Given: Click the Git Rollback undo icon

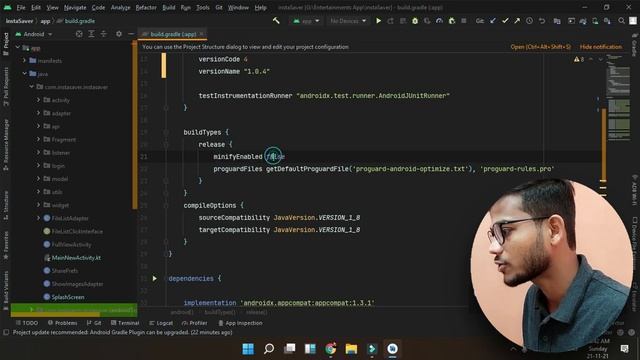Looking at the screenshot, I should click(542, 20).
